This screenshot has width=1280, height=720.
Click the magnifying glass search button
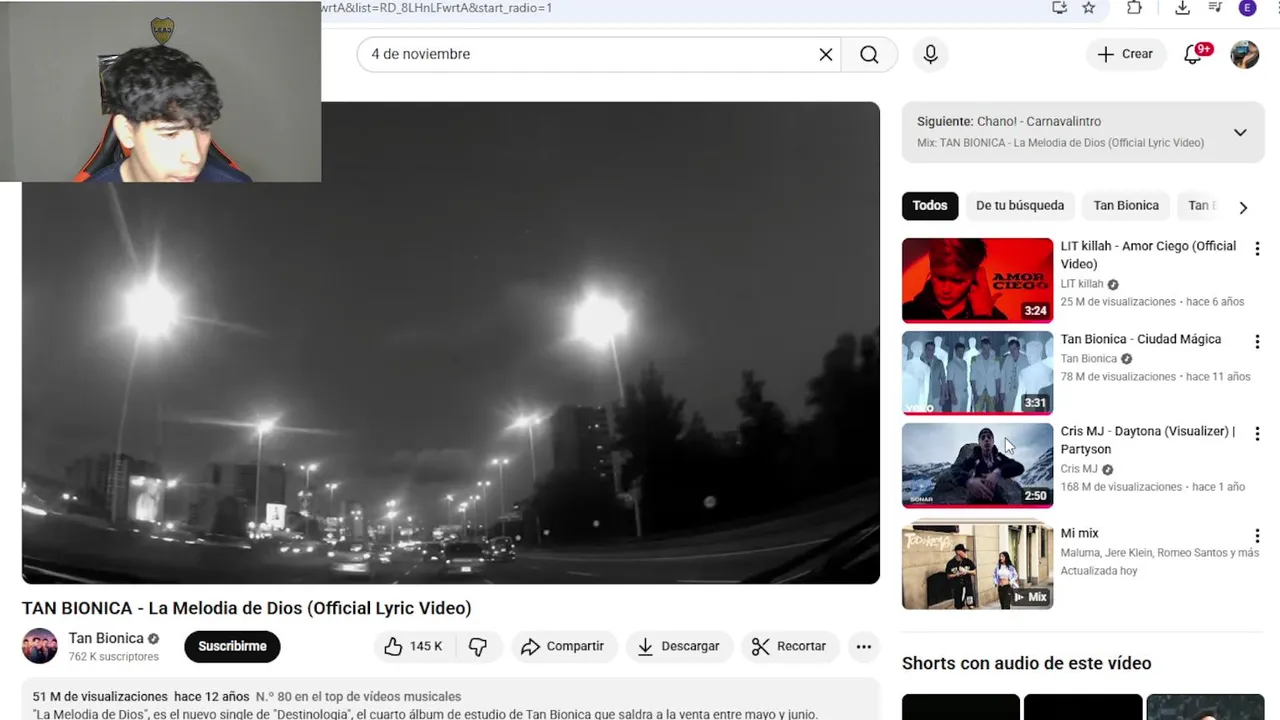point(869,54)
